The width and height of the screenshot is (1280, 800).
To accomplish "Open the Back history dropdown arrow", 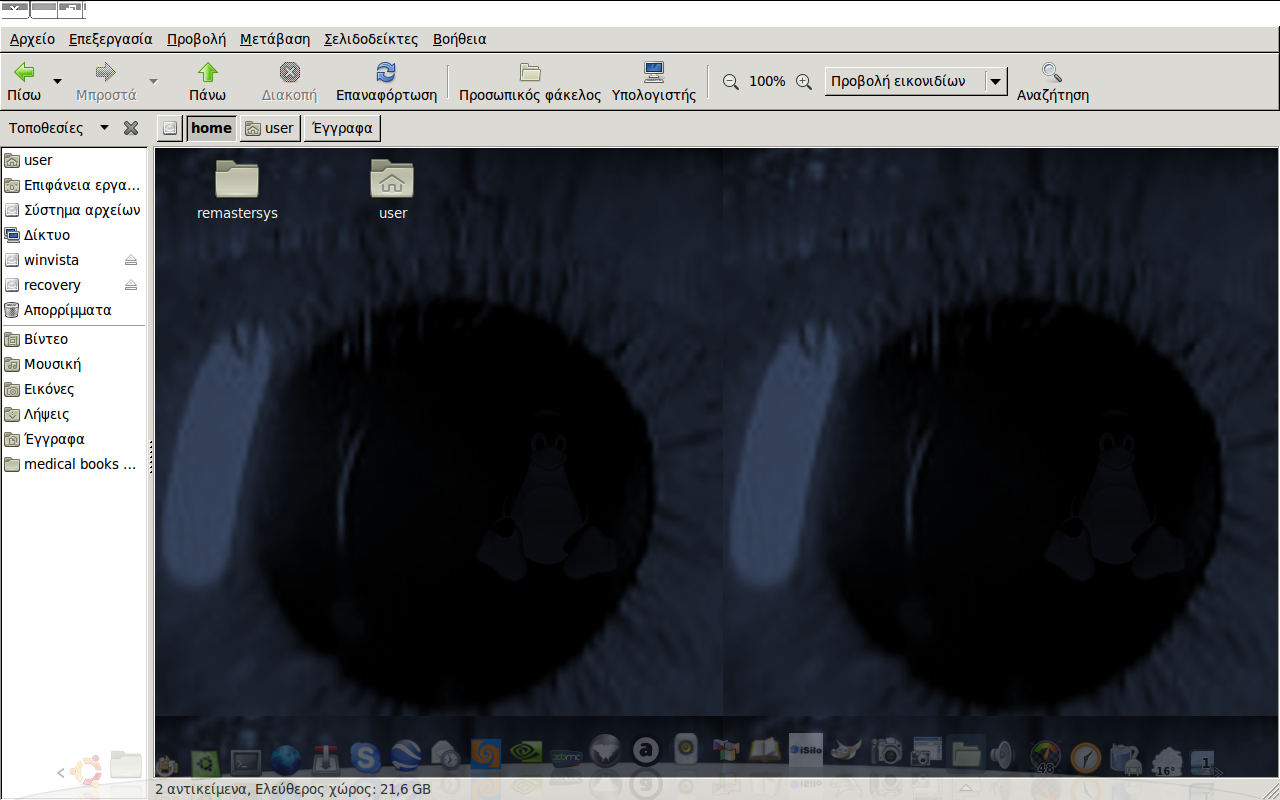I will (x=57, y=82).
